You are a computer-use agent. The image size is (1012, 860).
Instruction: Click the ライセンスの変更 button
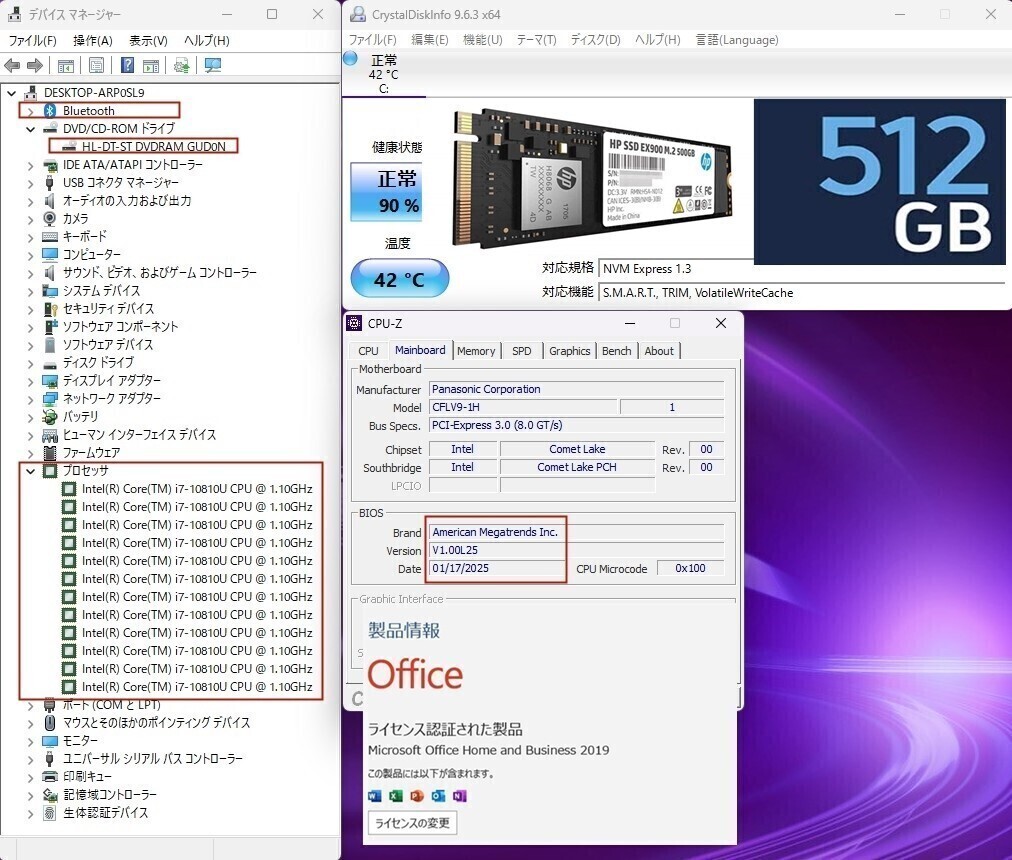(412, 823)
